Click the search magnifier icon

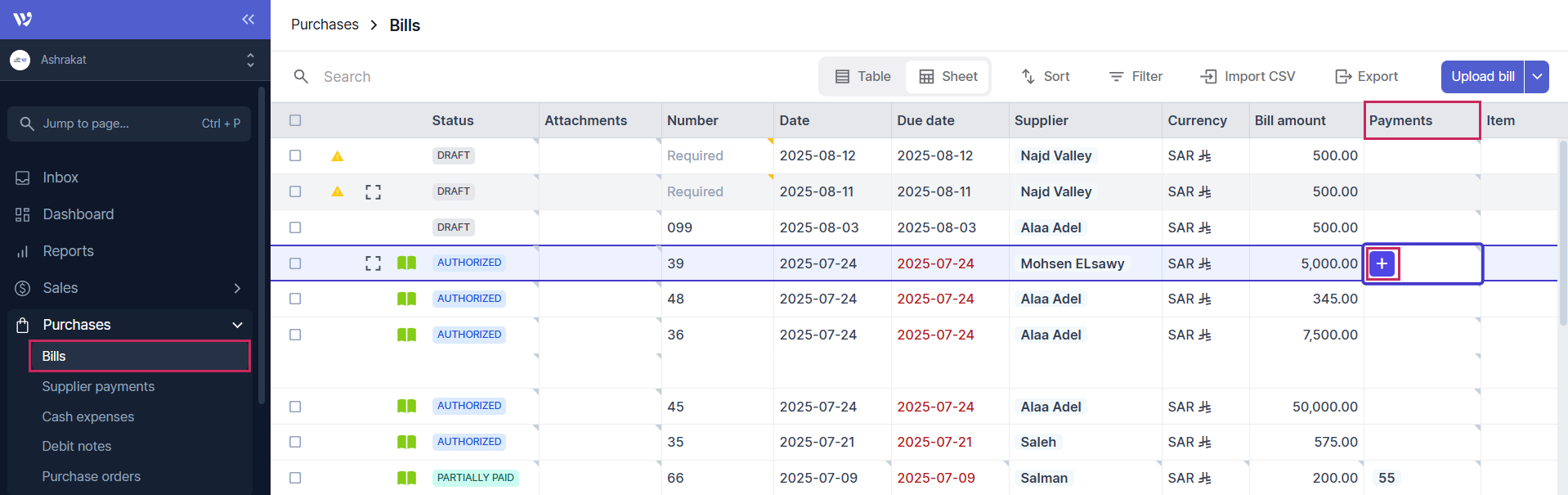click(302, 76)
